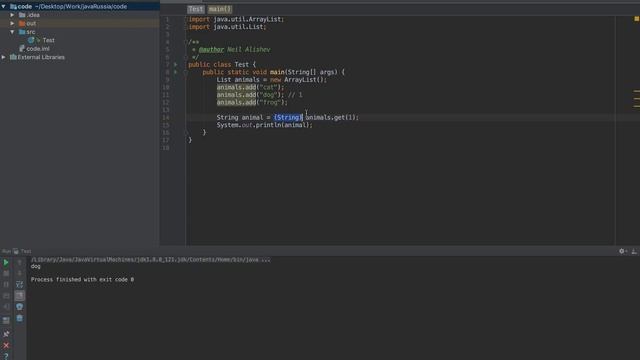
Task: Click 'List animals = new ArrayList();' line
Action: click(272, 80)
